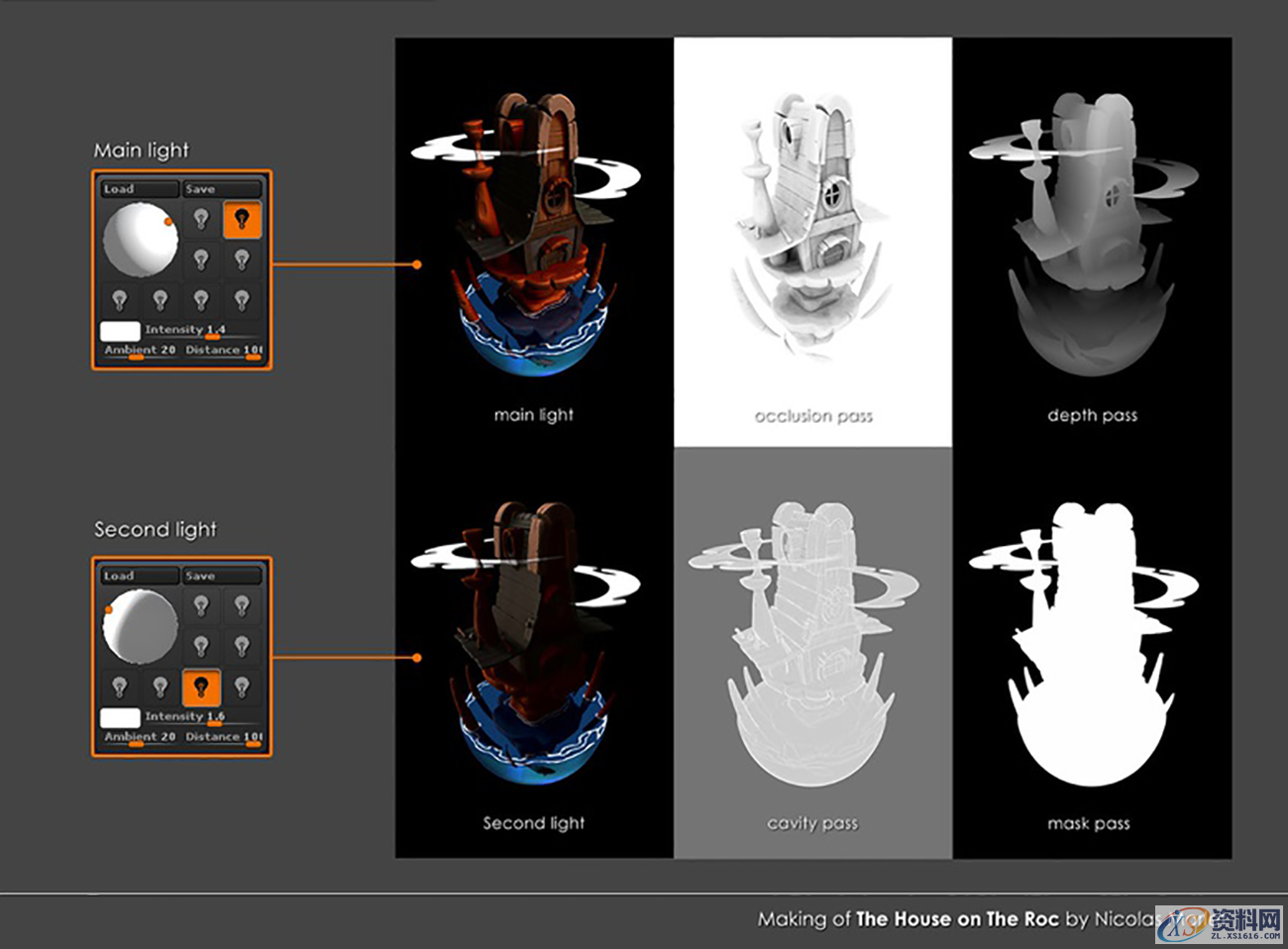This screenshot has height=949, width=1288.
Task: Toggle on the bottom-right bulb in Second light panel
Action: (241, 687)
